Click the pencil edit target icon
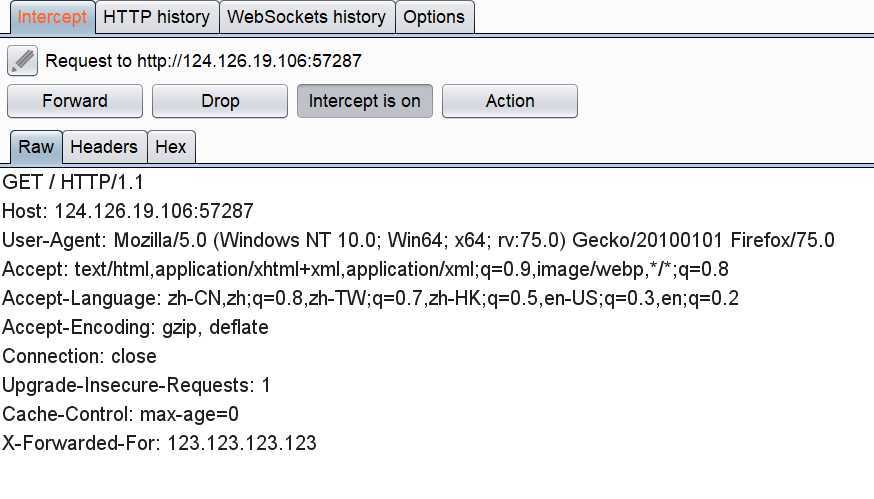The width and height of the screenshot is (874, 499). pyautogui.click(x=22, y=61)
